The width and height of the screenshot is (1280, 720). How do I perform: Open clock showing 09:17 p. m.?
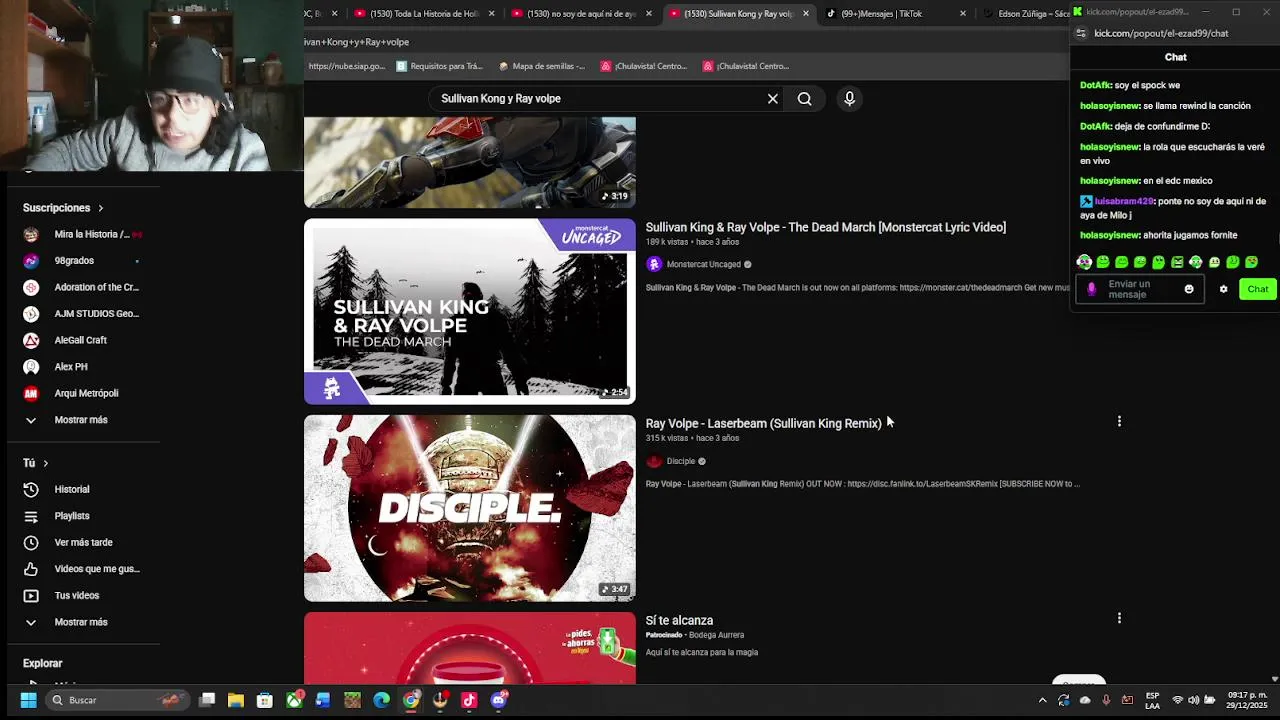(x=1247, y=700)
